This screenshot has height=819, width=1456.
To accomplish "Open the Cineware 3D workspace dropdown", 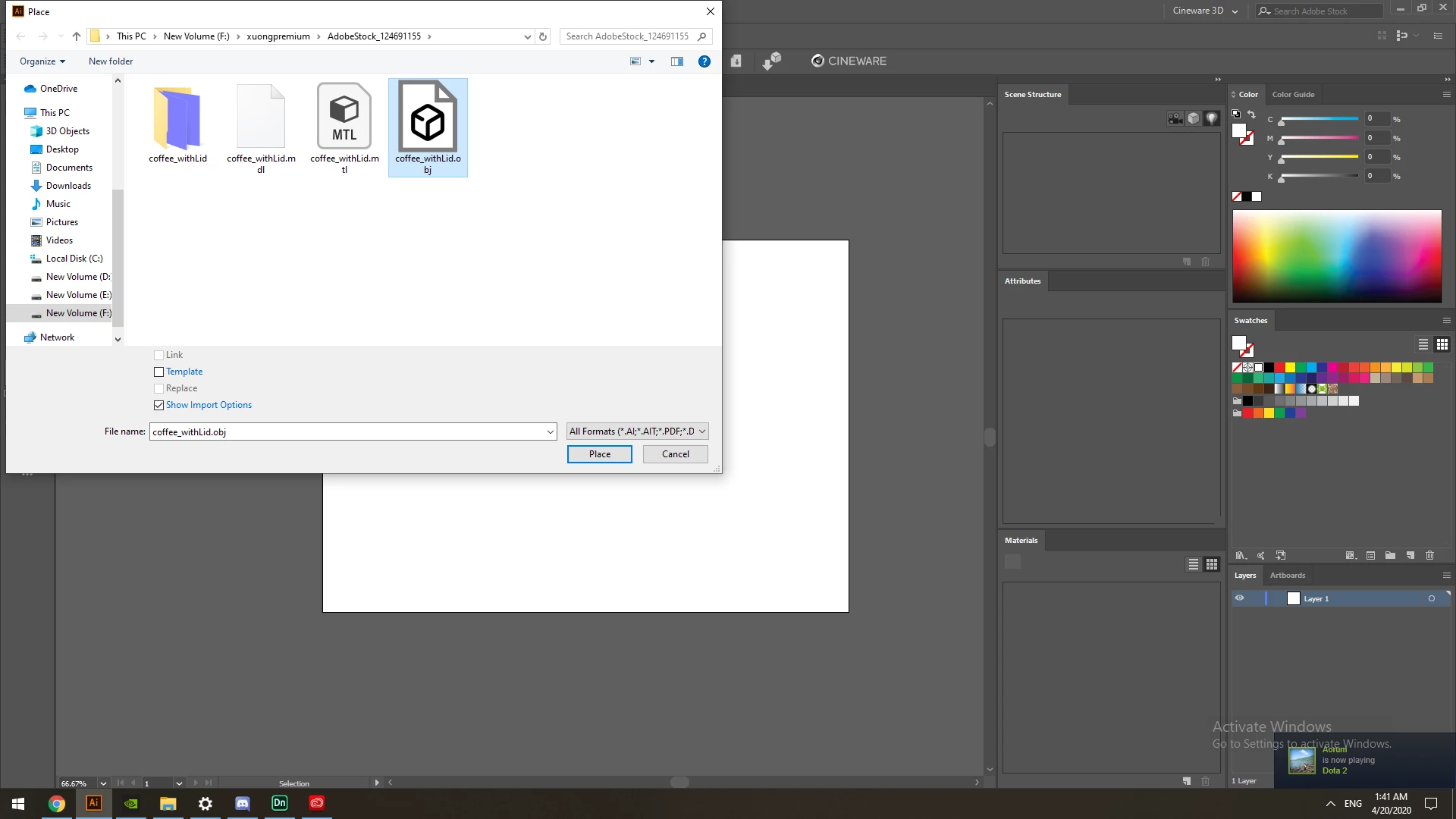I will pos(1204,11).
